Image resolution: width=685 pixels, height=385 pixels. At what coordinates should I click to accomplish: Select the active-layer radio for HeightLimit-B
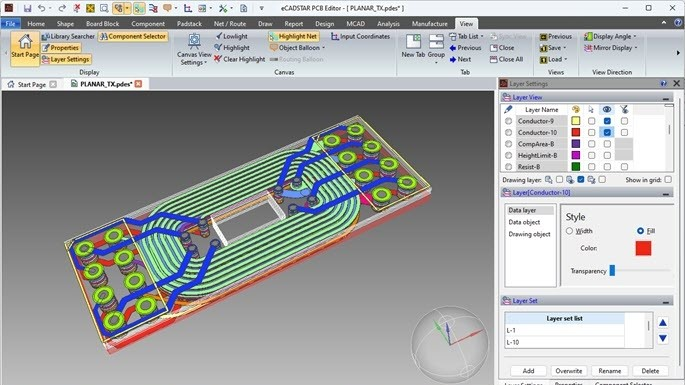coord(508,155)
